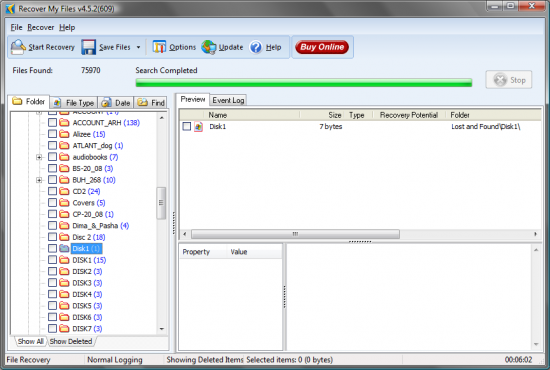Switch to the Show Deleted tab
550x370 pixels.
(x=71, y=341)
